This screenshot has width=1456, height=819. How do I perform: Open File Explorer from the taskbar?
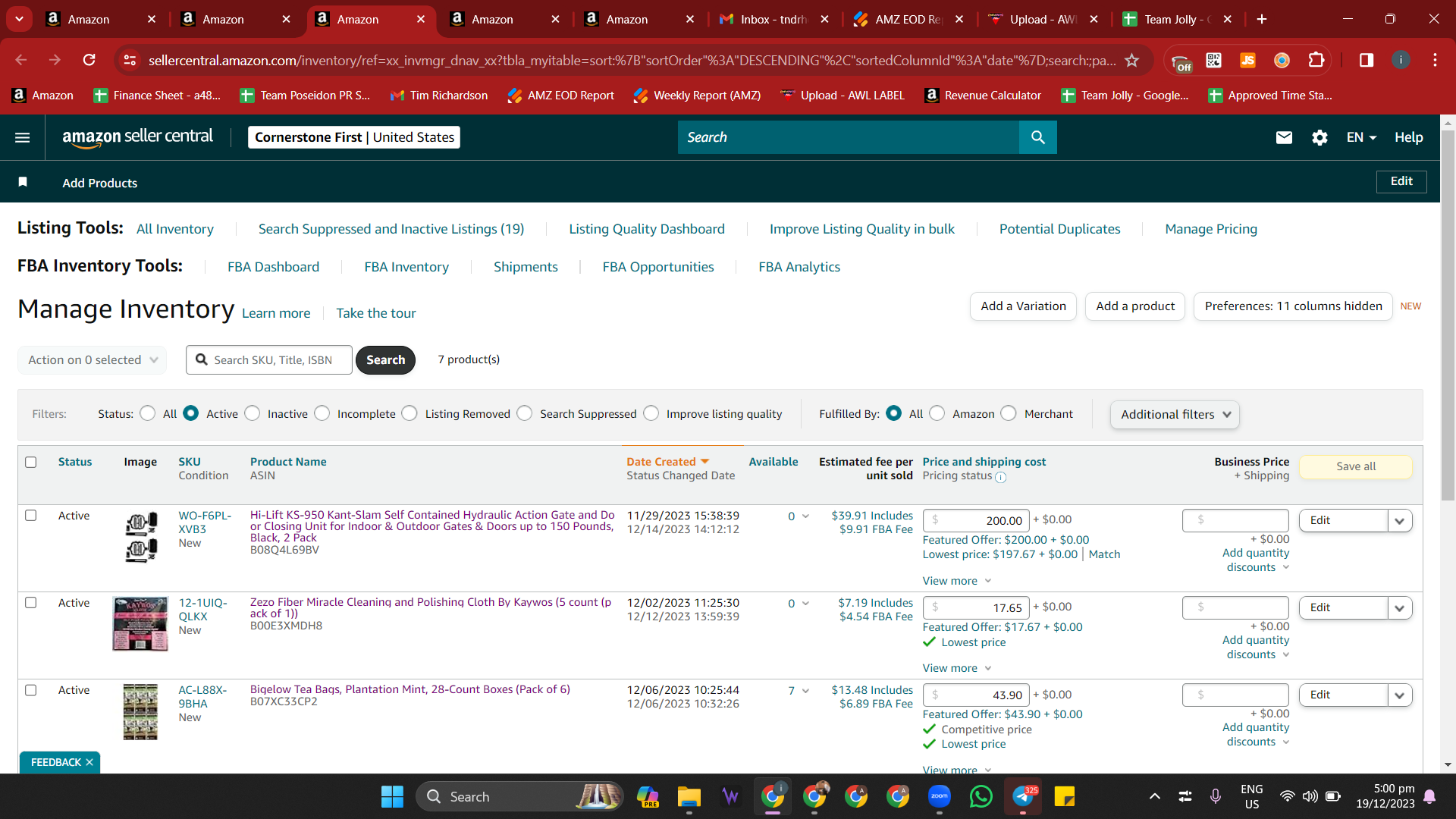click(689, 796)
